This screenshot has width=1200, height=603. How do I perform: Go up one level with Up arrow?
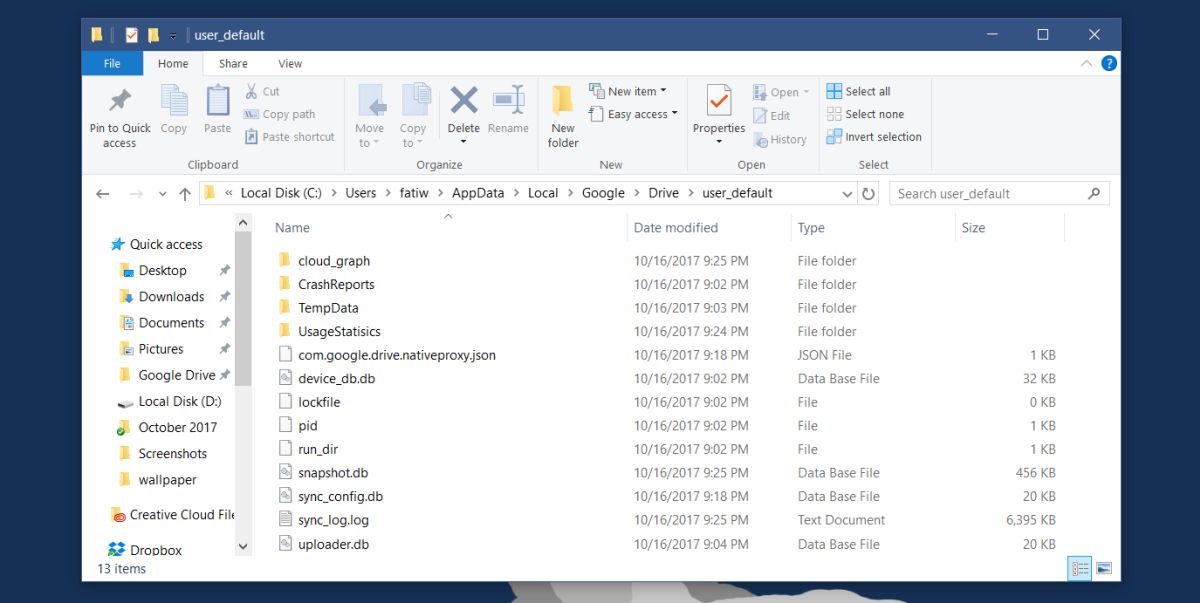pyautogui.click(x=184, y=194)
